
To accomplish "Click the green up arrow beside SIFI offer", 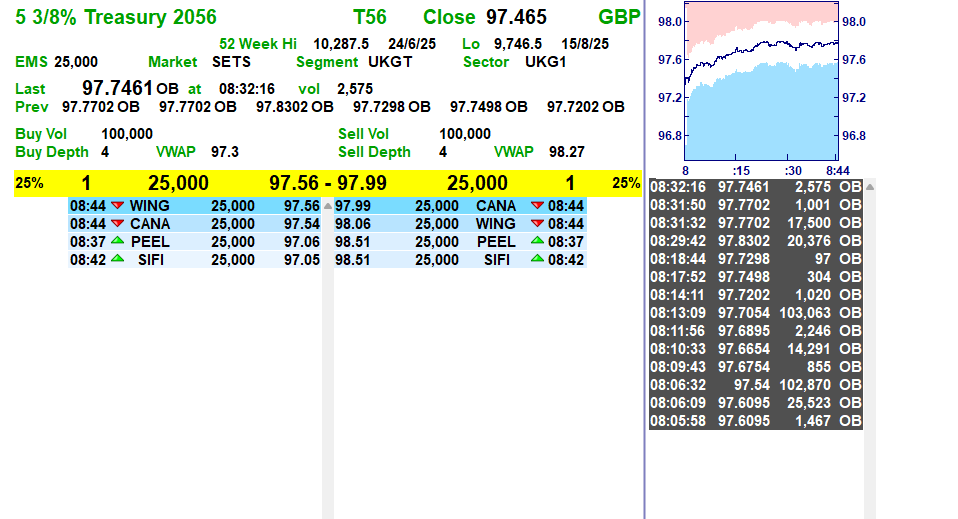I will pos(537,259).
